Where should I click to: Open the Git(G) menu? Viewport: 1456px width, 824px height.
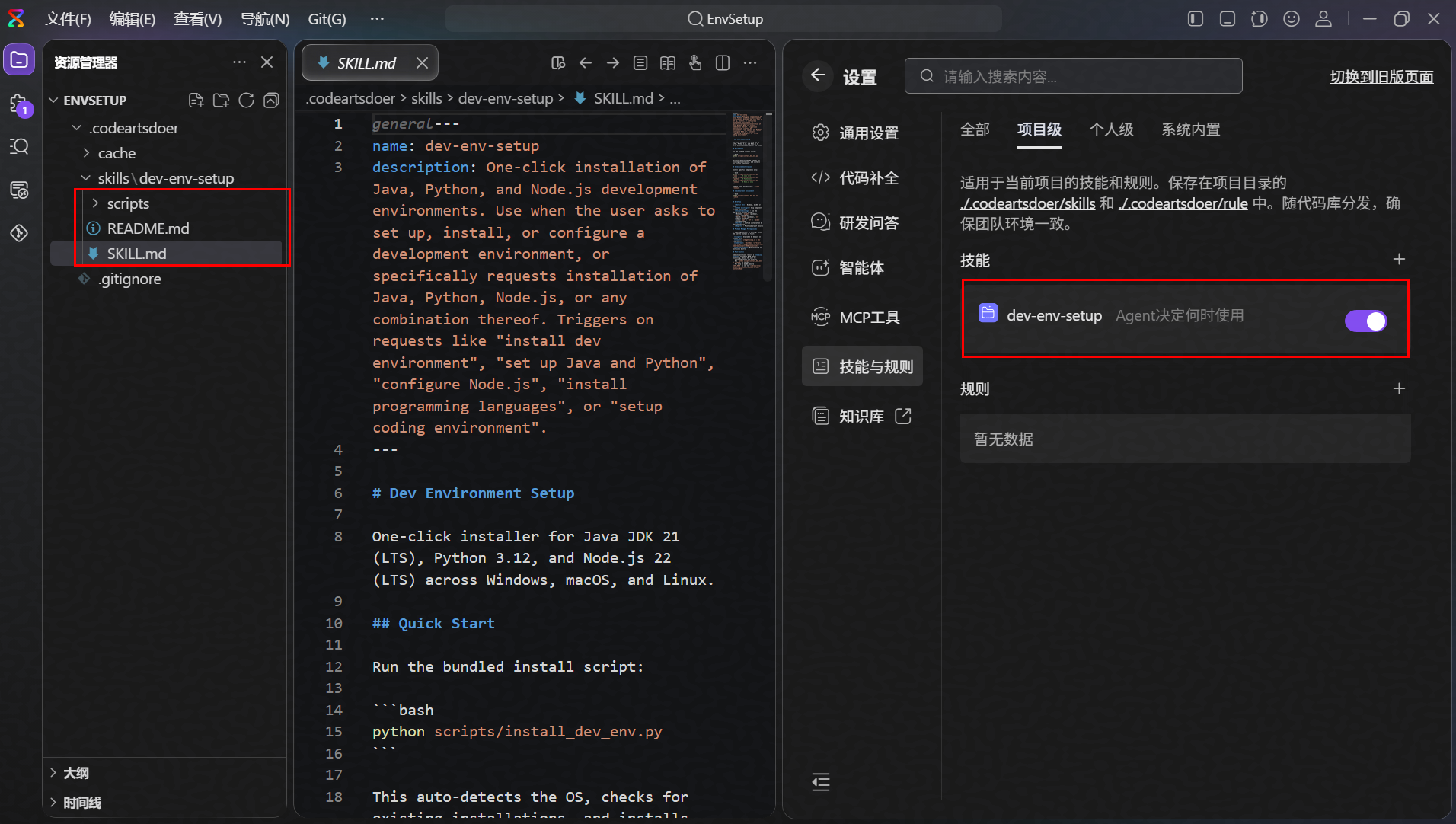click(x=327, y=19)
